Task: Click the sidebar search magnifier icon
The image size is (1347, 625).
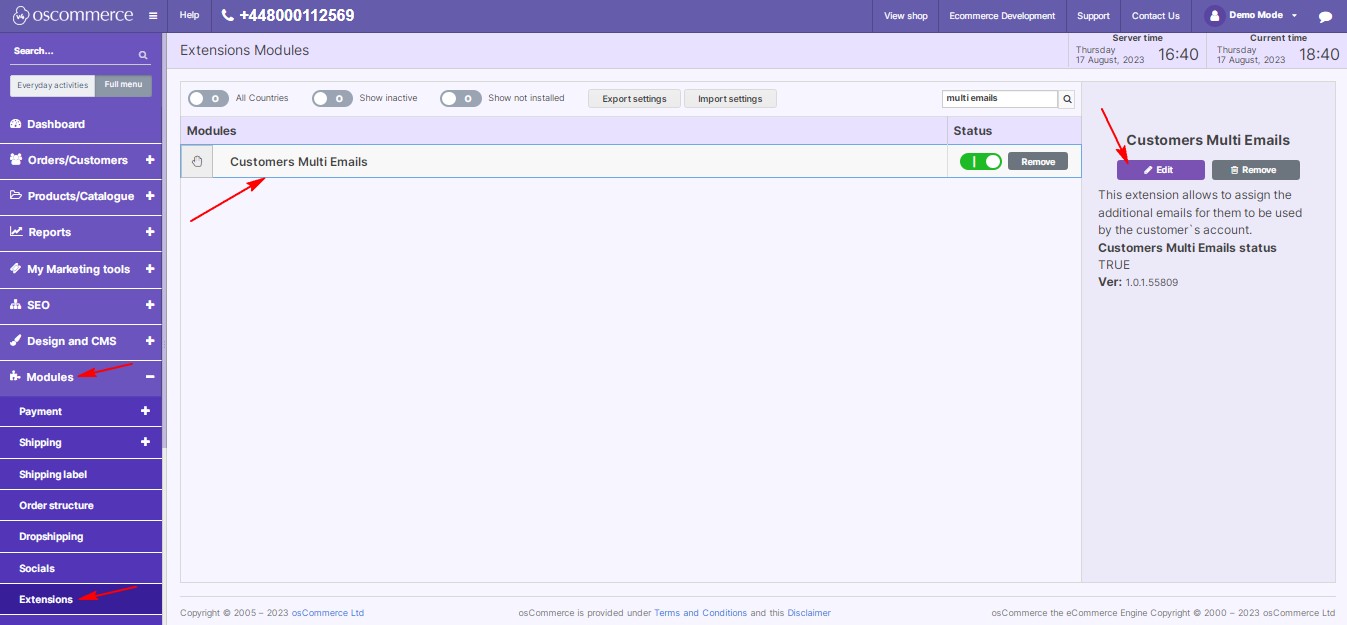Action: pos(143,55)
